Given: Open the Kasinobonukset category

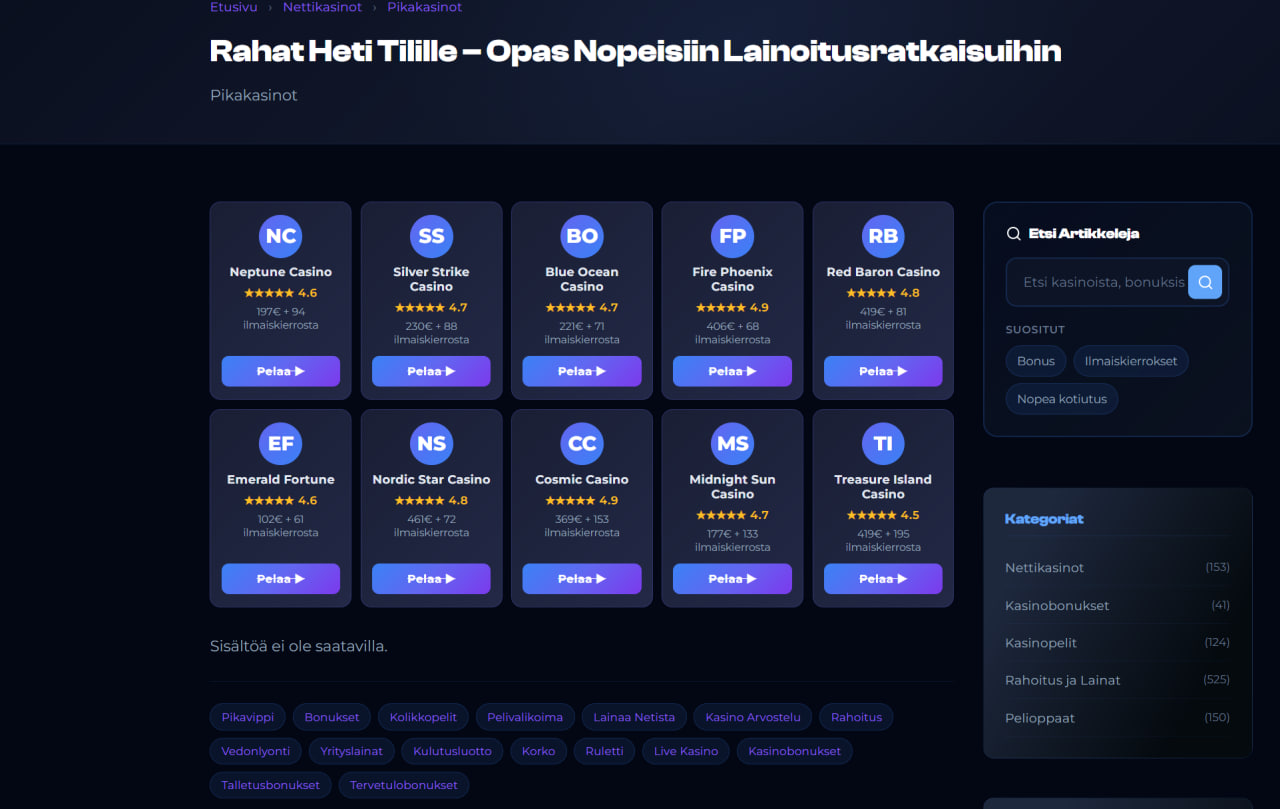Looking at the screenshot, I should [1057, 605].
